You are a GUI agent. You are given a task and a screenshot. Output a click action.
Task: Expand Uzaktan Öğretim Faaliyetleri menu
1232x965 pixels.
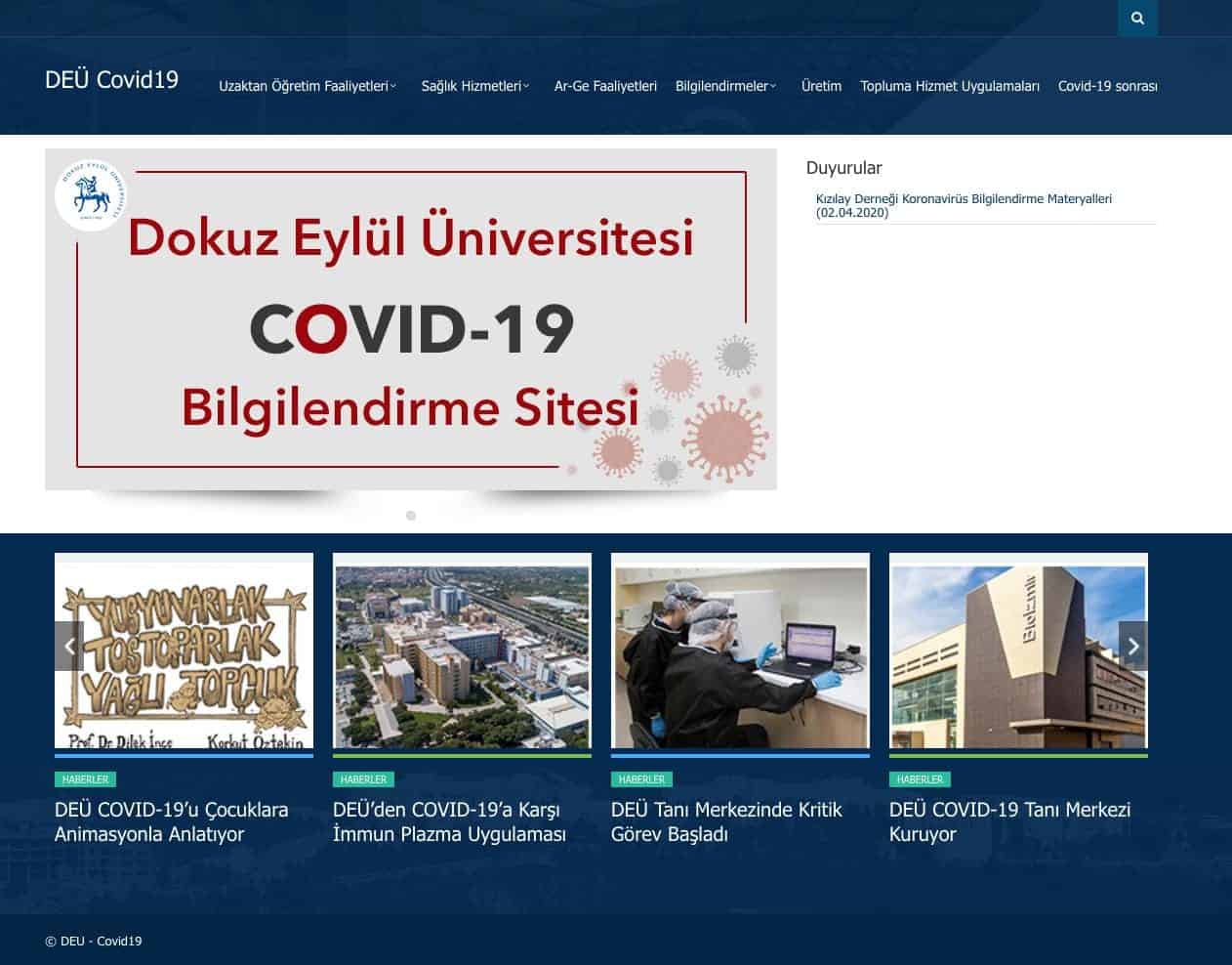307,86
